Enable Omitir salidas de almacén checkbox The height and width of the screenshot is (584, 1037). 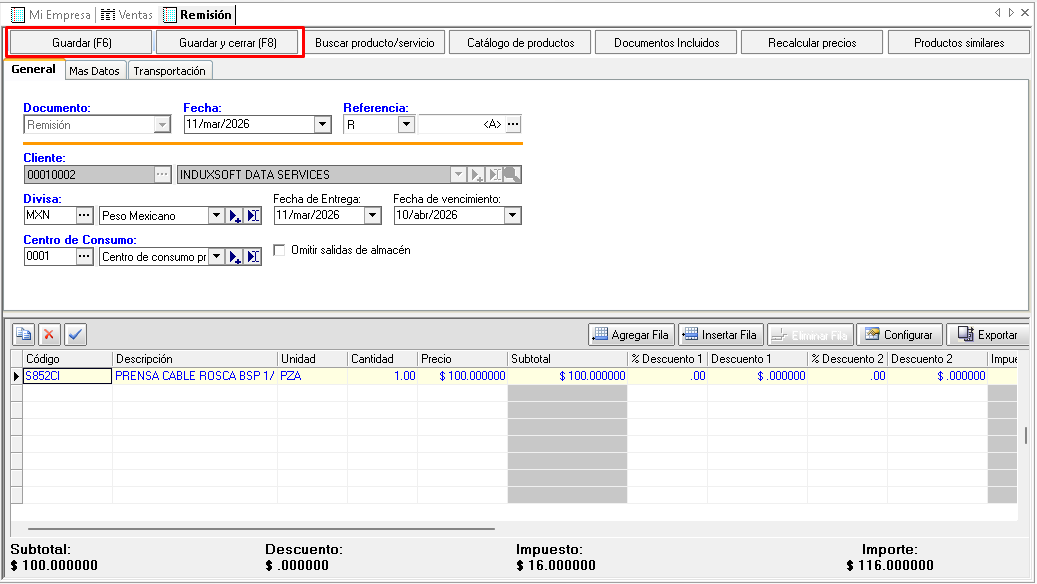(280, 250)
